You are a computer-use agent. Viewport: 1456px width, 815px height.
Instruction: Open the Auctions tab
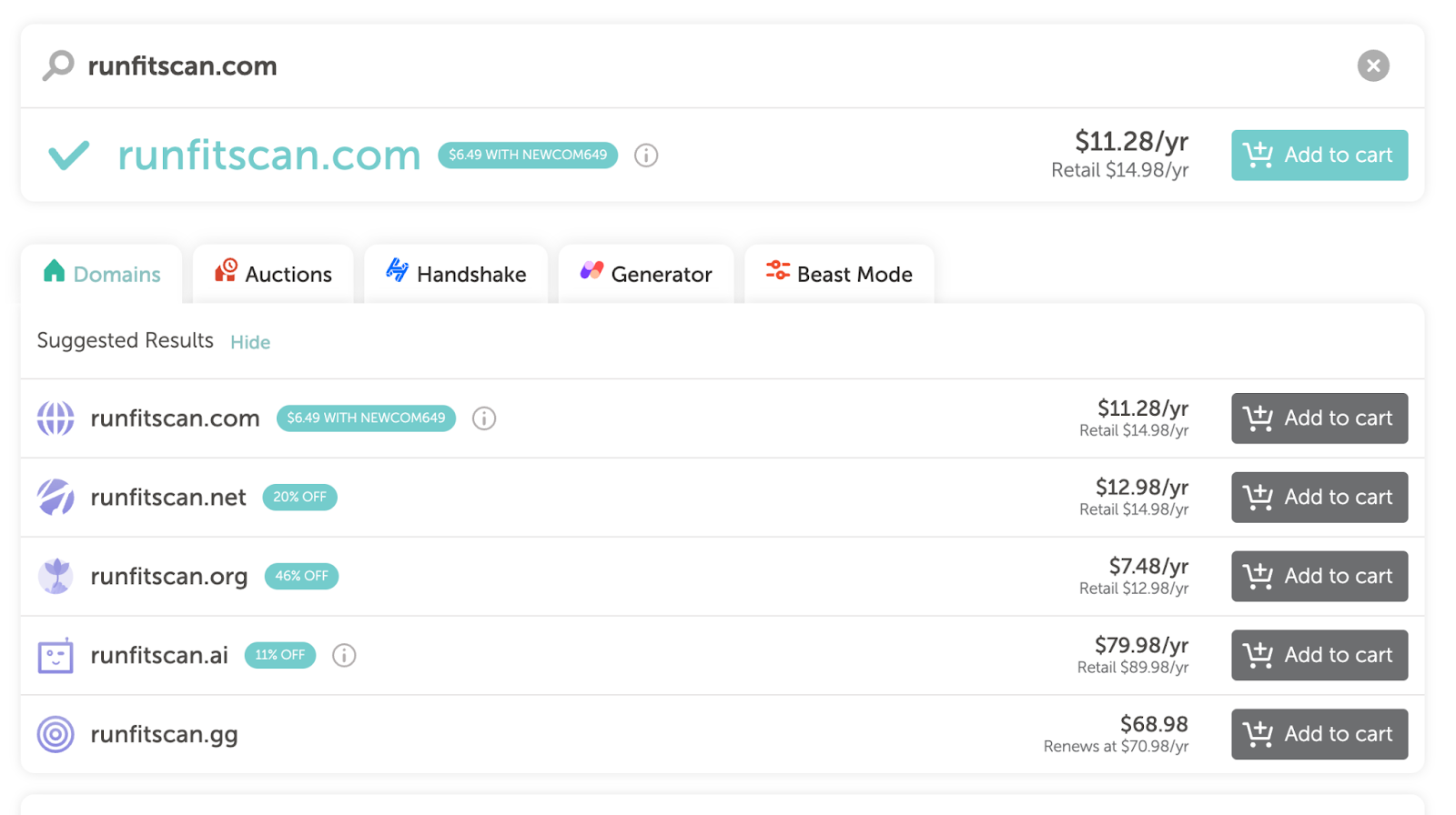(x=273, y=274)
